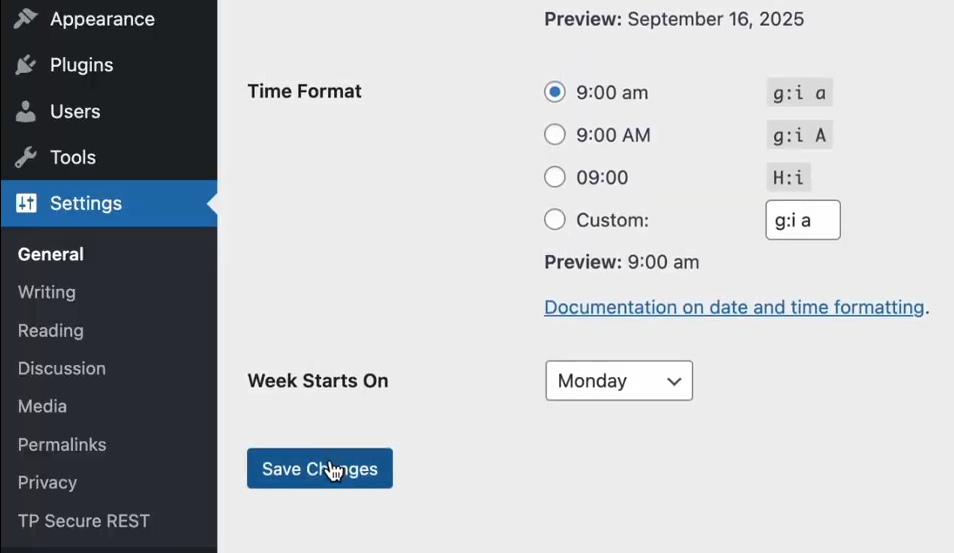Click the Save Changes button
The width and height of the screenshot is (954, 553).
pos(320,469)
